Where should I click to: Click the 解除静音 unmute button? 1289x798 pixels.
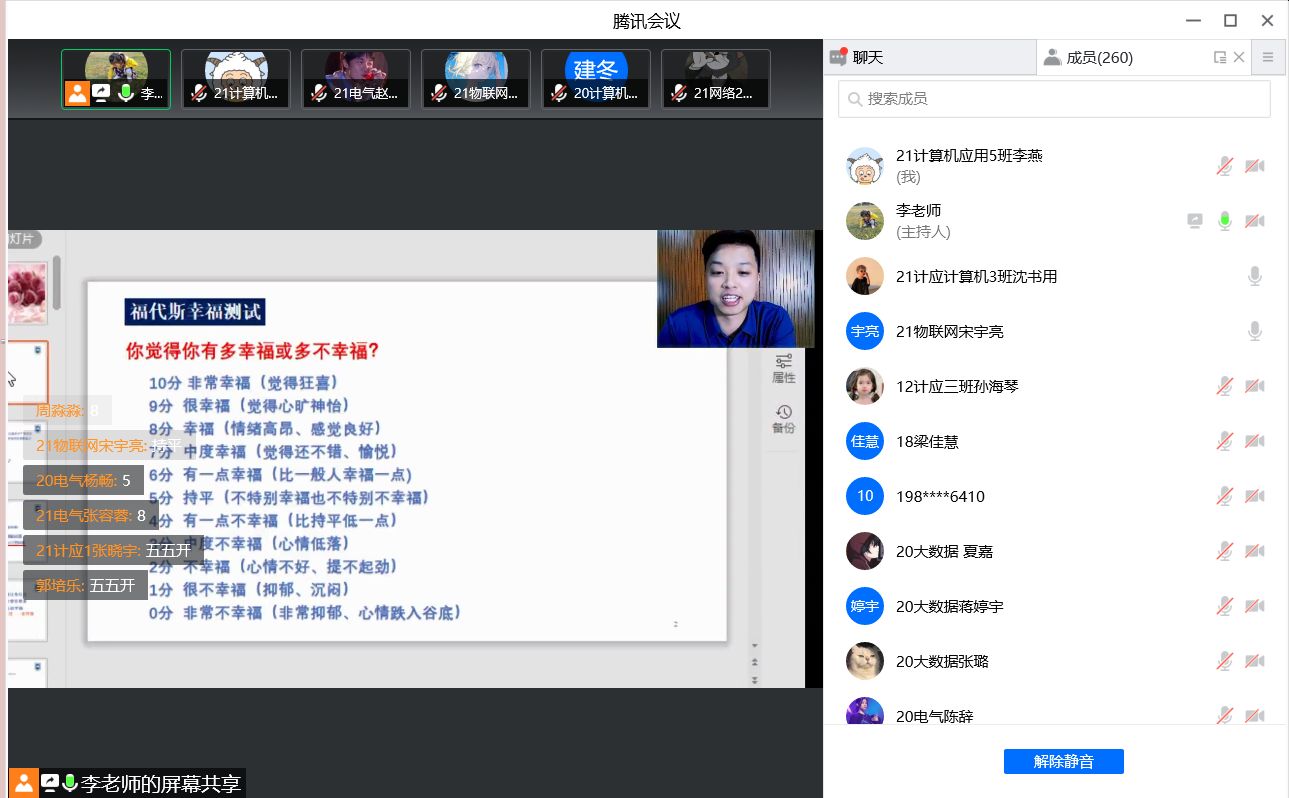click(x=1063, y=761)
